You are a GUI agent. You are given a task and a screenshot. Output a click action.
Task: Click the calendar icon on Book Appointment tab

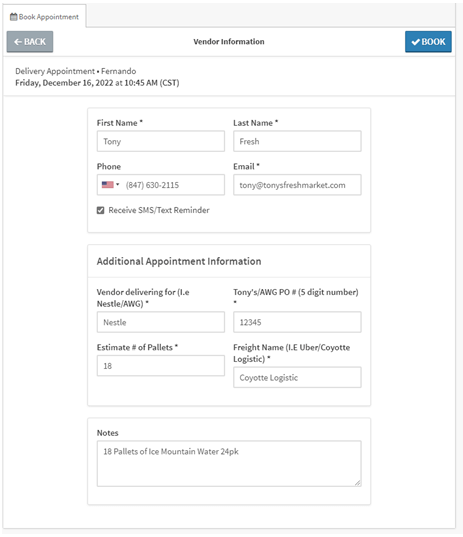13,17
